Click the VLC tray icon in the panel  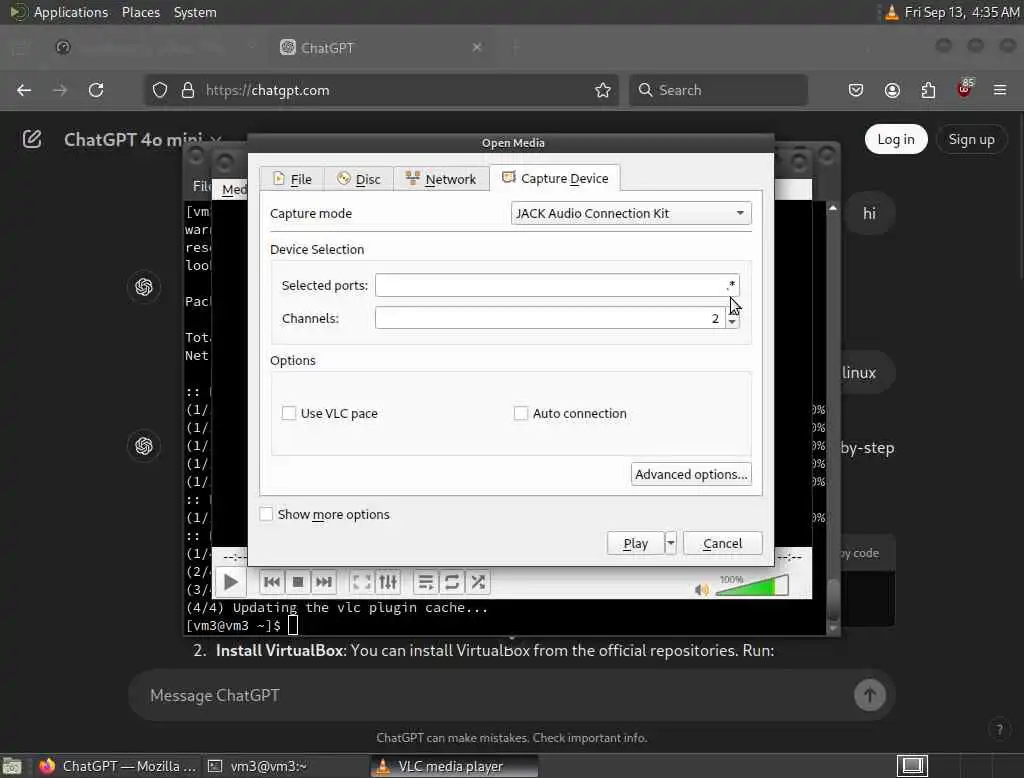[891, 12]
